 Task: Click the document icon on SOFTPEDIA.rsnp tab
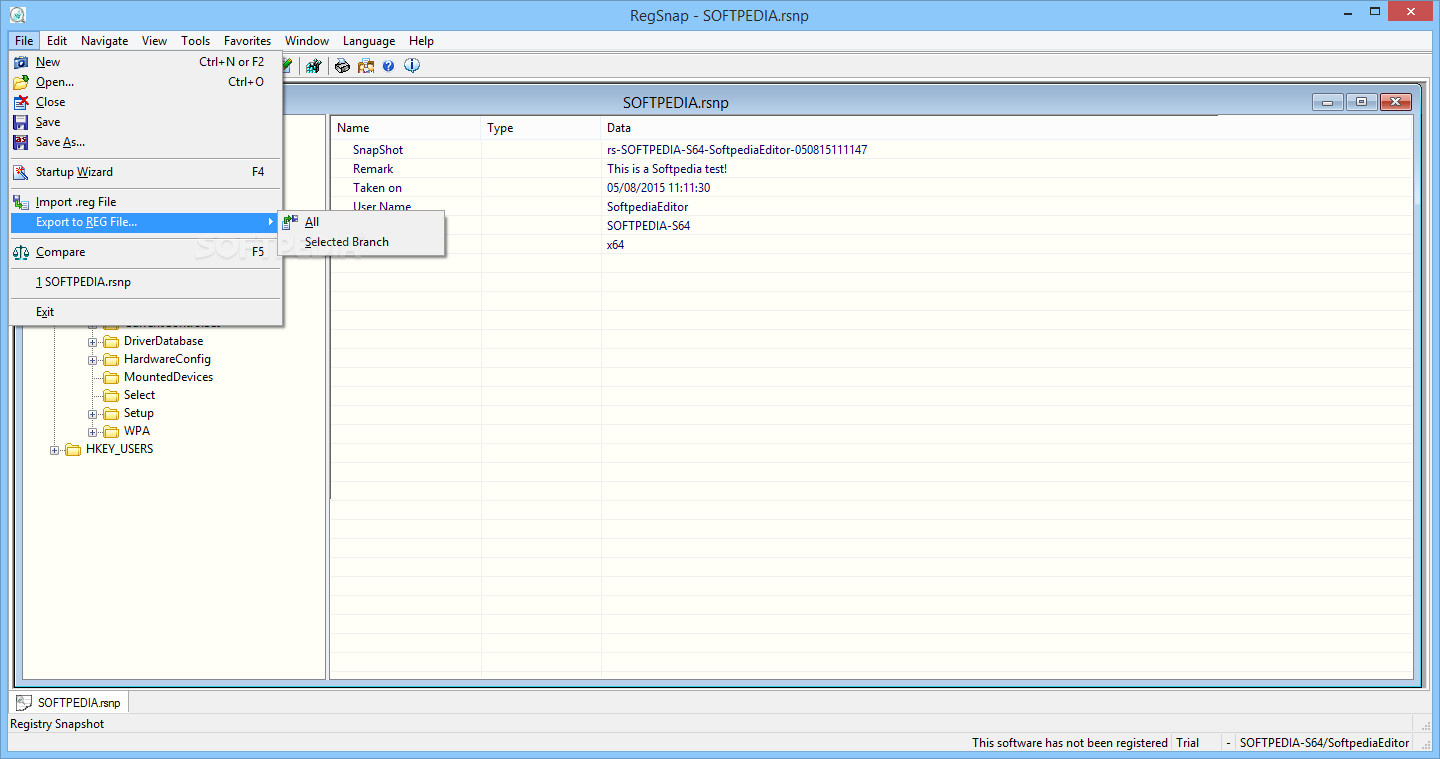(x=24, y=703)
